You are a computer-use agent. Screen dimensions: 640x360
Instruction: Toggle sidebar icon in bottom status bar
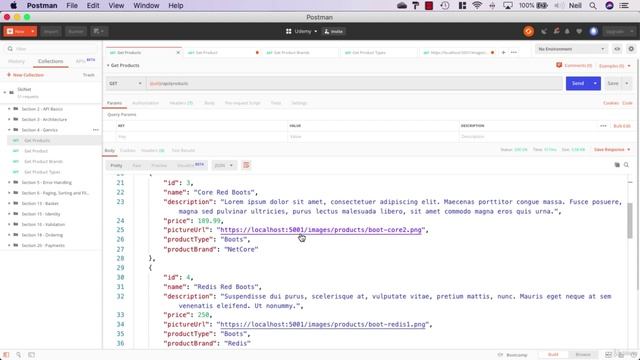click(6, 355)
